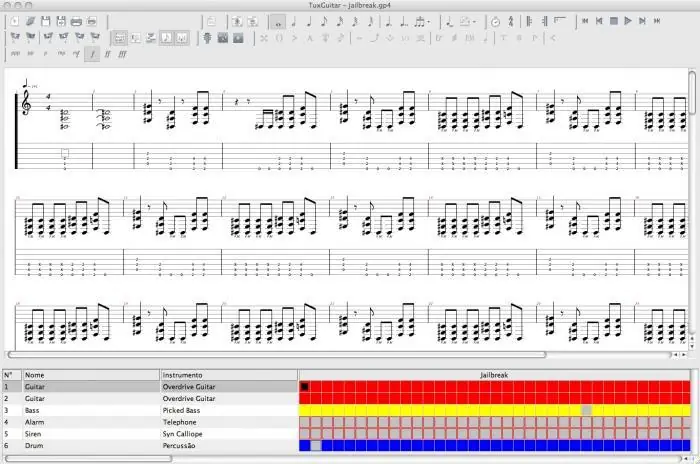700x464 pixels.
Task: Create a new song with New icon
Action: [15, 21]
